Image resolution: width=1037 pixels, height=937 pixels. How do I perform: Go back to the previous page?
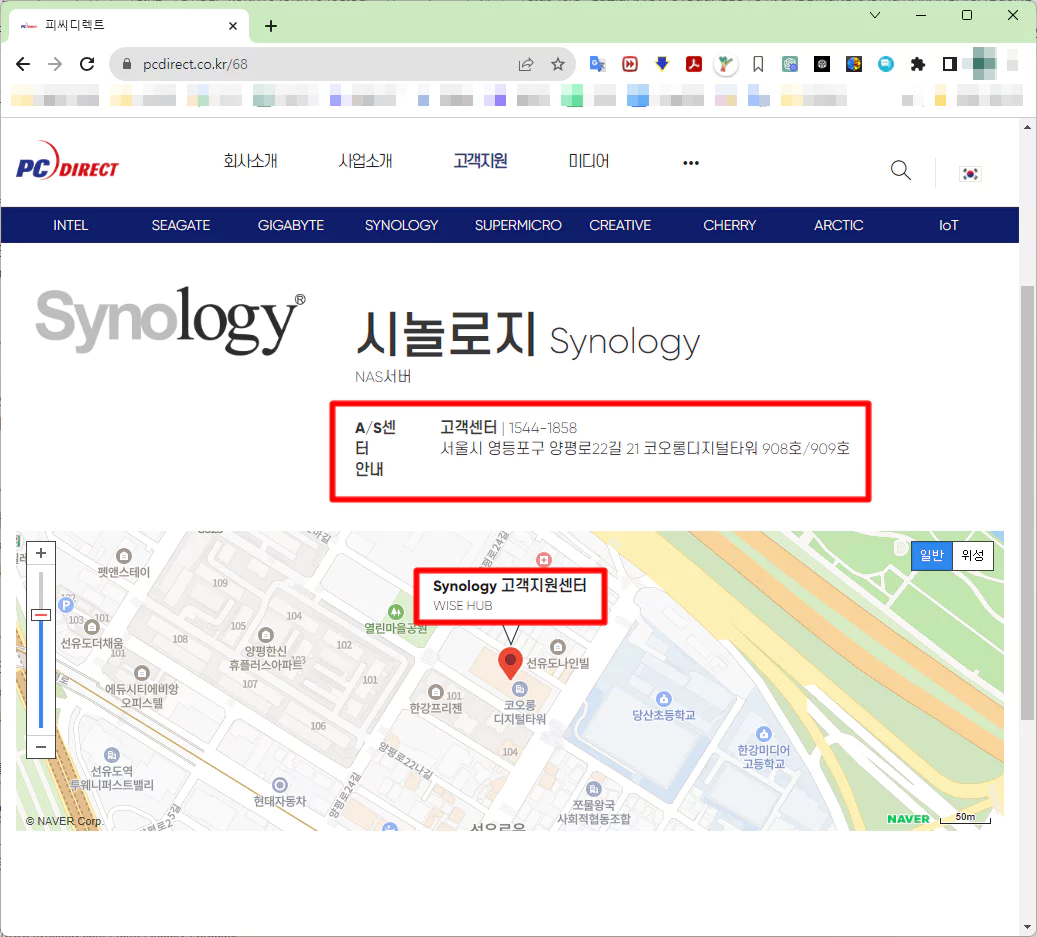(23, 64)
